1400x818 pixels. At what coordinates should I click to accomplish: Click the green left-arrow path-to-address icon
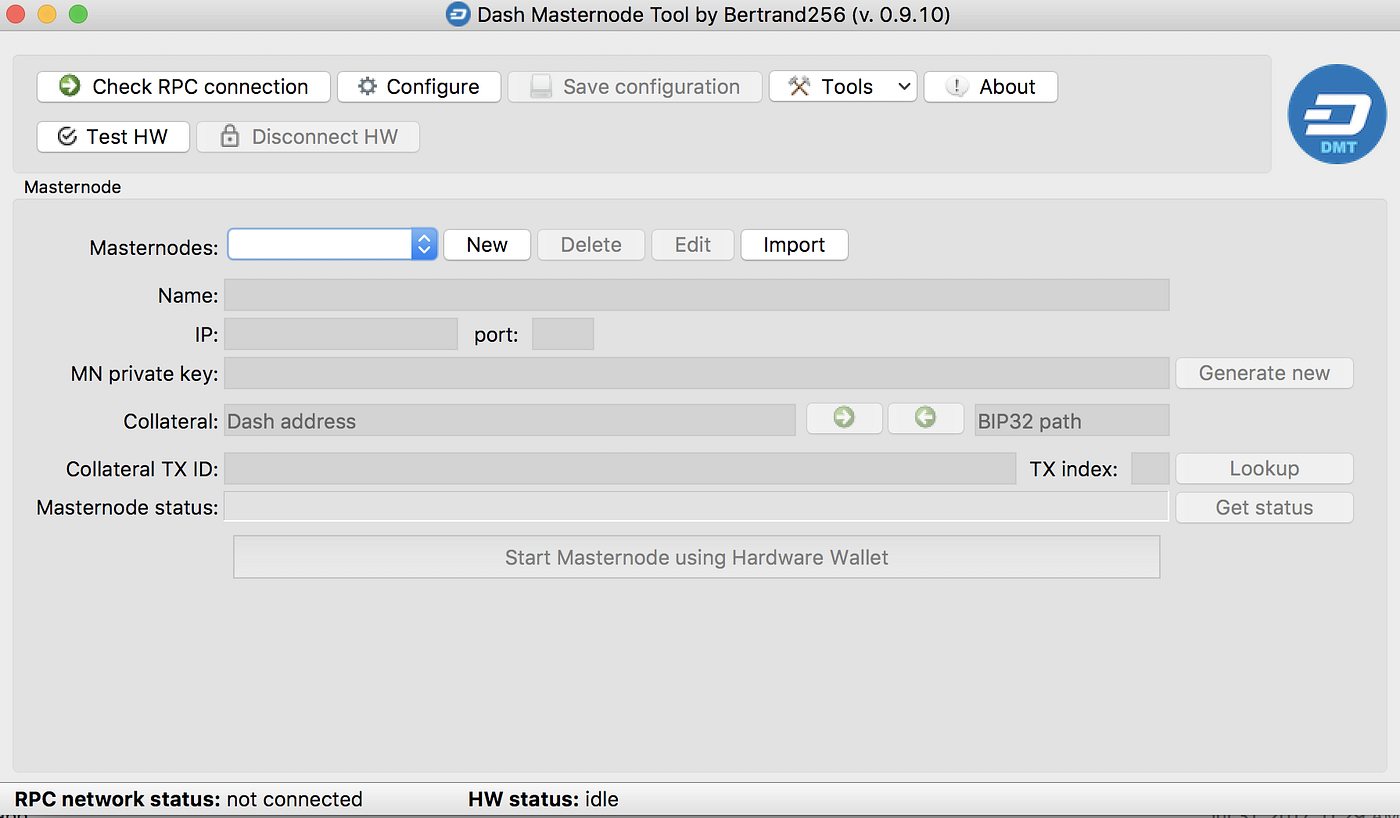(x=925, y=419)
